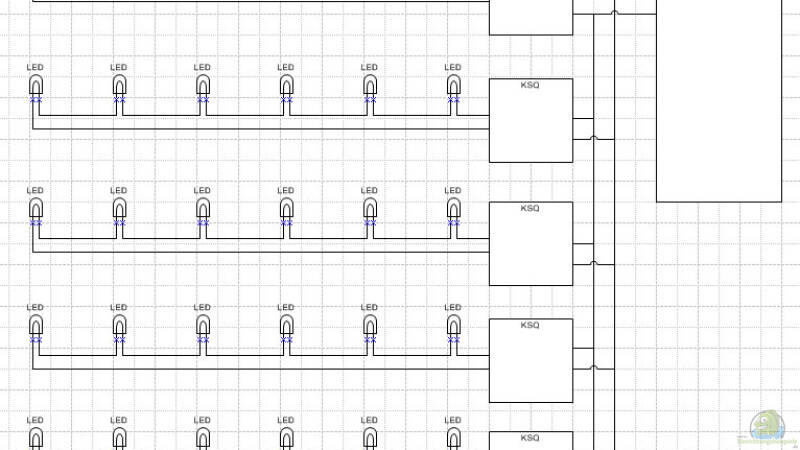This screenshot has width=800, height=450.
Task: Click the first LED in the second row
Action: 36,208
